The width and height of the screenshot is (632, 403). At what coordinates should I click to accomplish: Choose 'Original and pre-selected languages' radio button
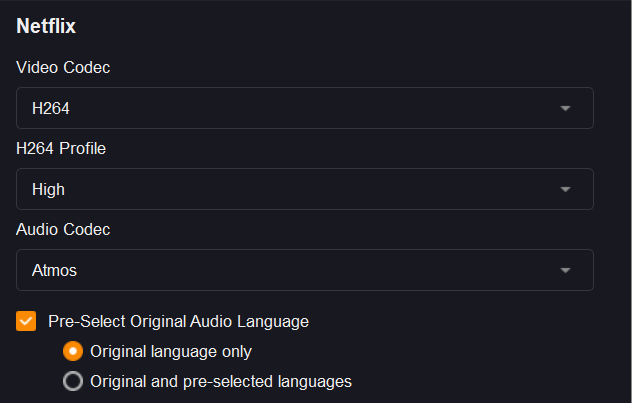coord(73,381)
